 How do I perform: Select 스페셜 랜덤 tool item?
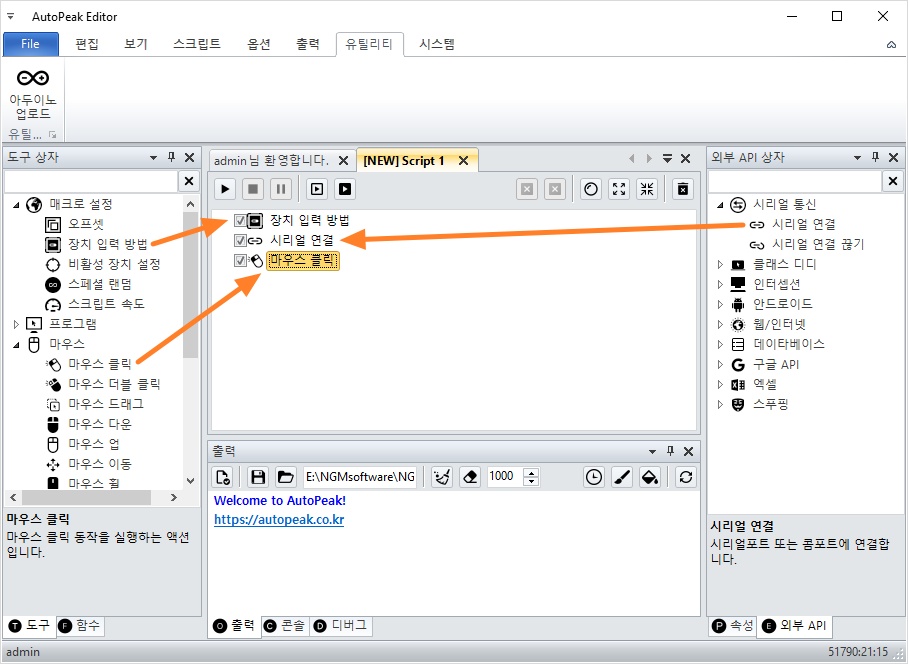[x=100, y=284]
